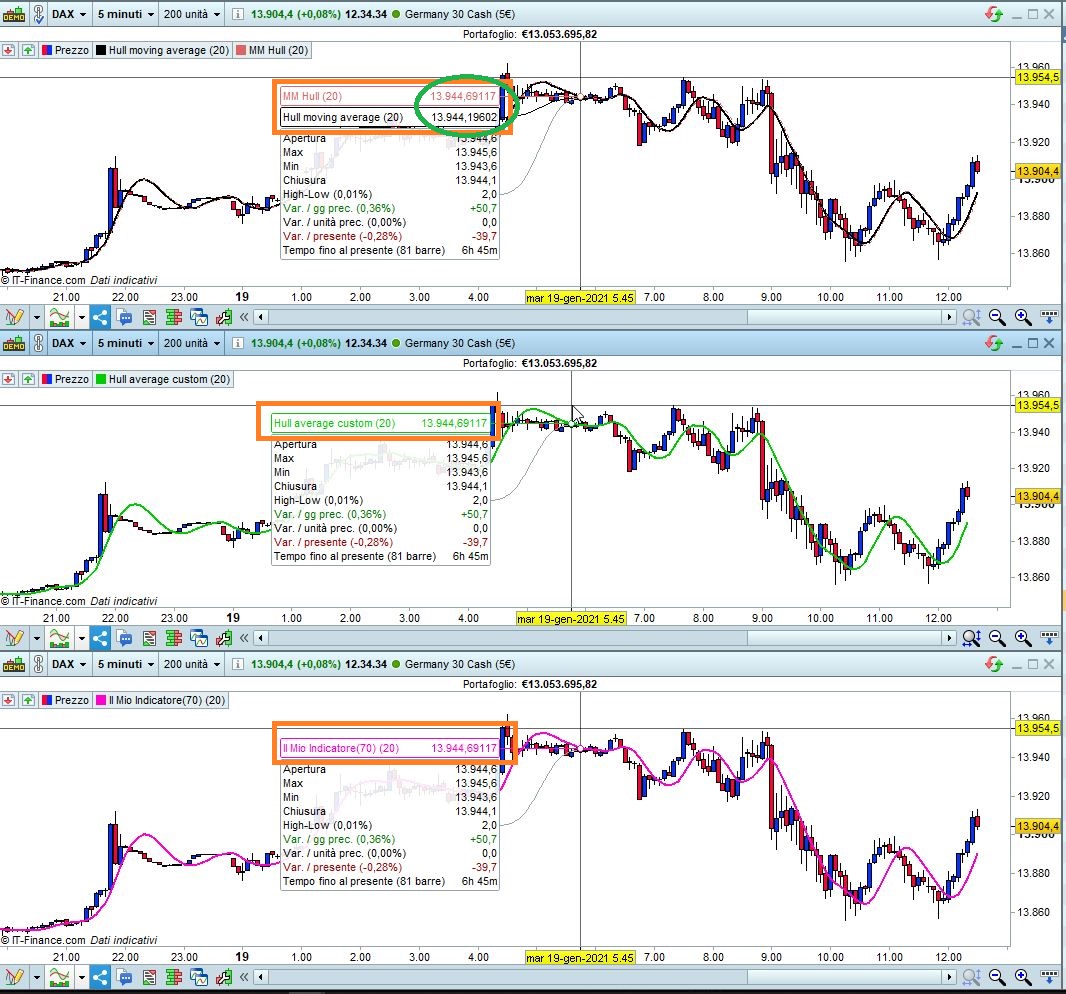Expand the drawing tools dropdown arrow in the top chart
The width and height of the screenshot is (1066, 994).
(37, 317)
